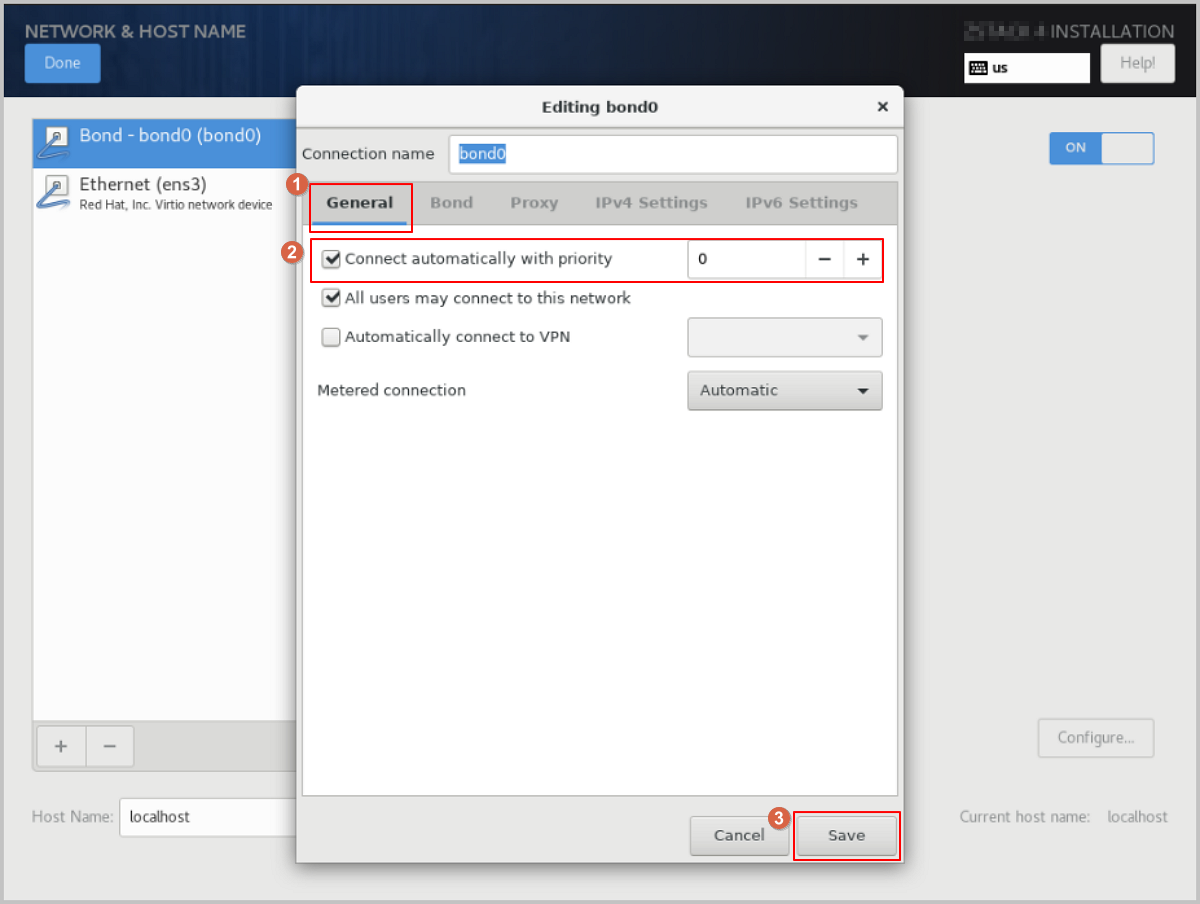Click the Done button
Screen dimensions: 1200x904
click(62, 63)
